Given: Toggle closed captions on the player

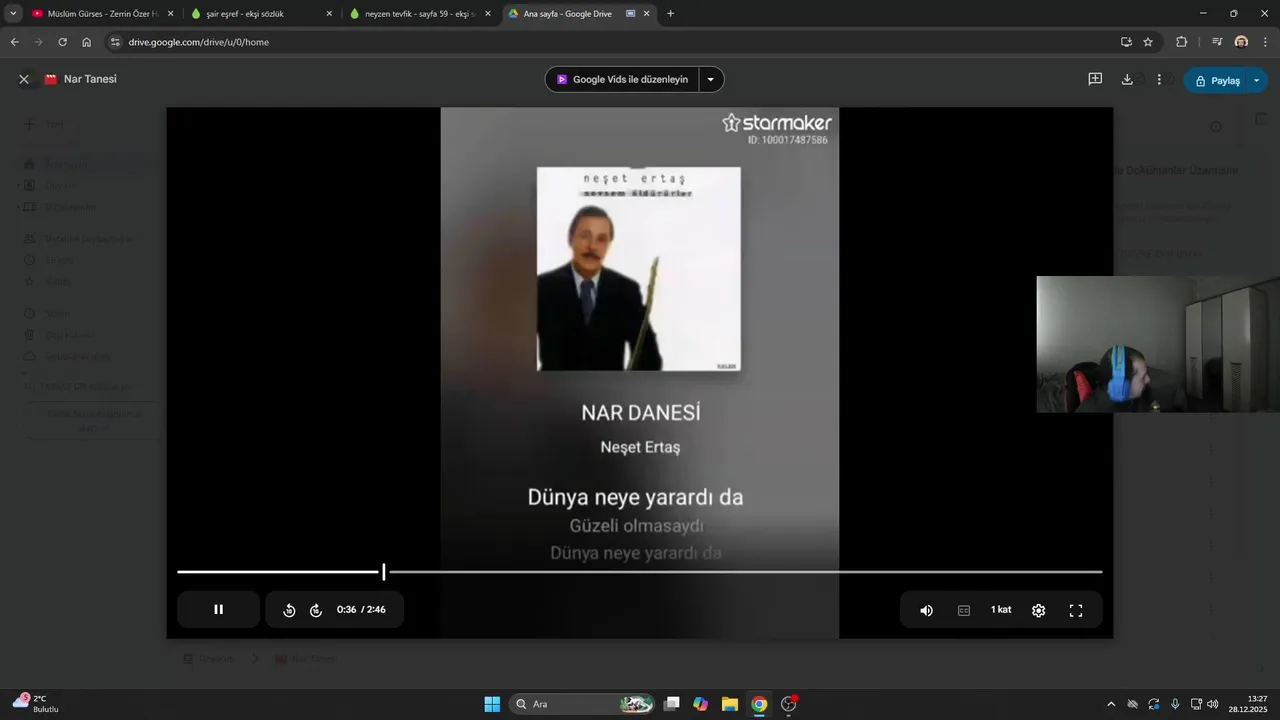Looking at the screenshot, I should [964, 610].
